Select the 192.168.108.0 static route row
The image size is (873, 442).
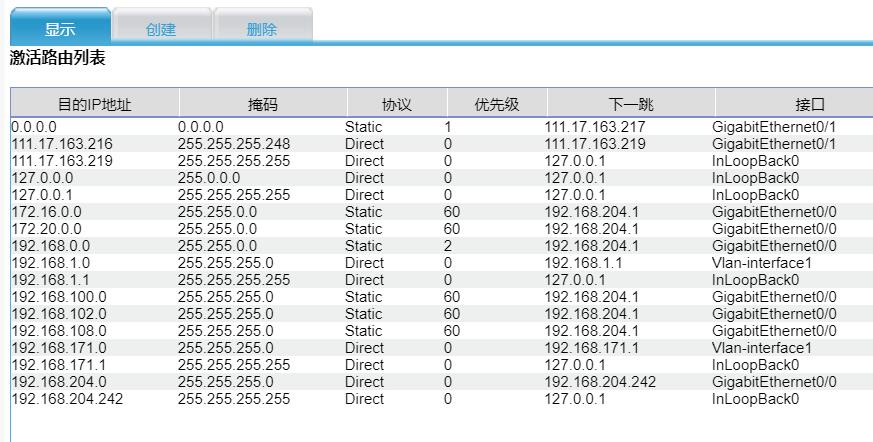coord(59,331)
